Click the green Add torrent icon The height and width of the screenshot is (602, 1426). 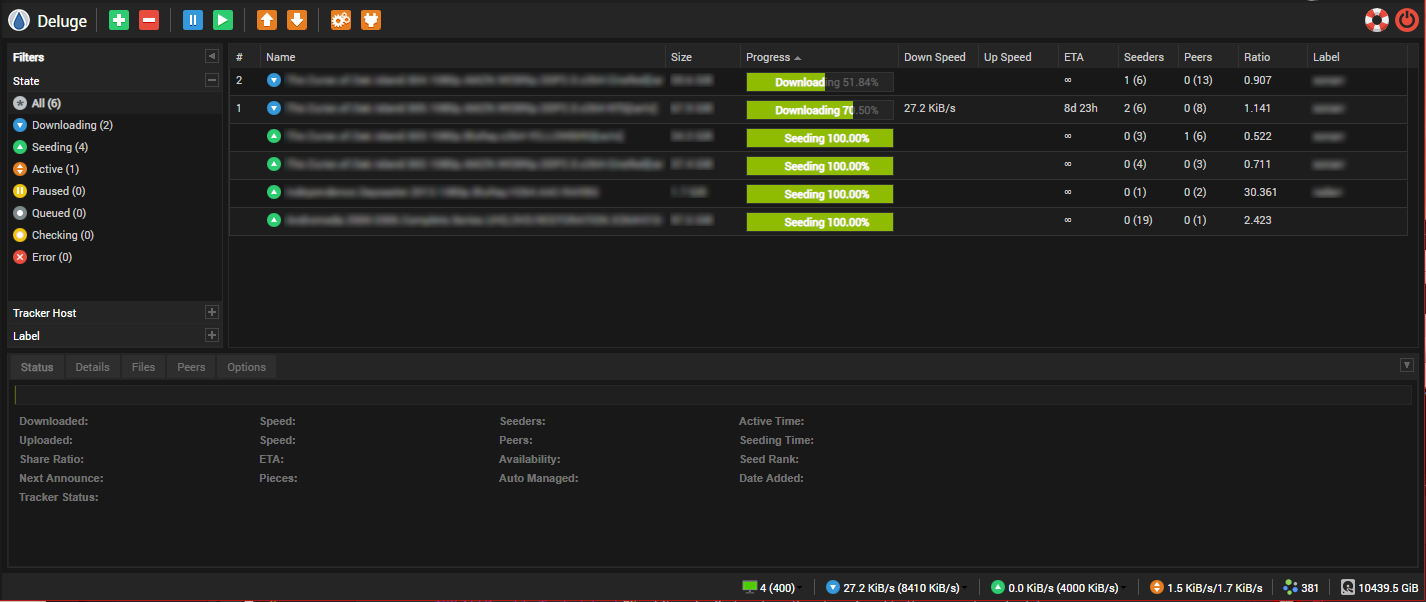click(x=119, y=20)
